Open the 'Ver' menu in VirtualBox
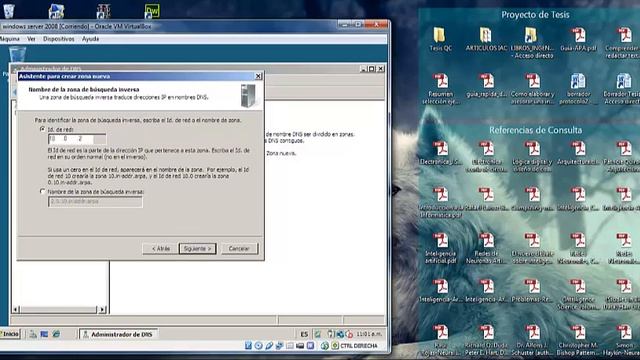 pyautogui.click(x=31, y=39)
